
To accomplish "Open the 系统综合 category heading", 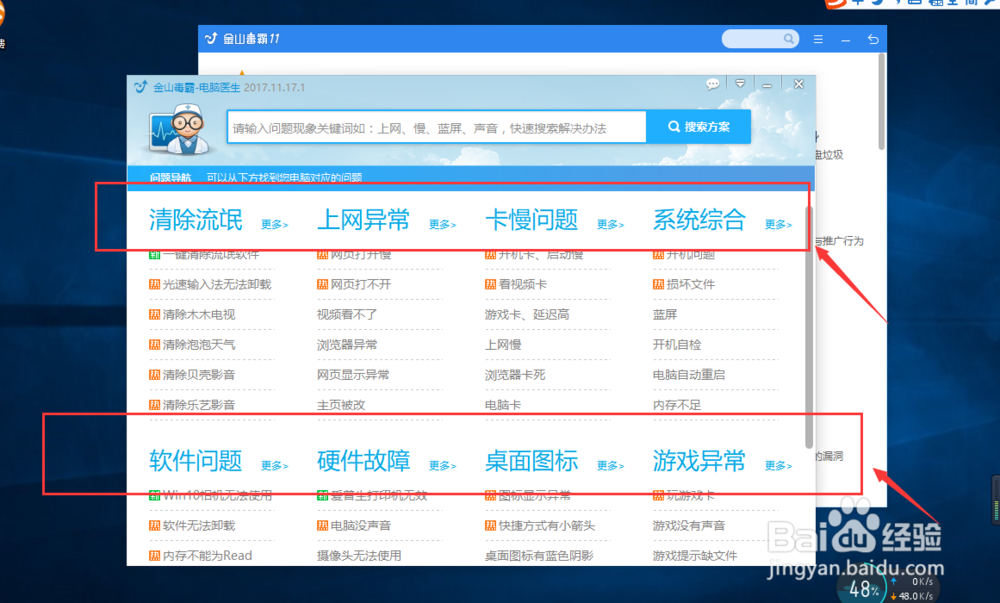I will pos(699,220).
